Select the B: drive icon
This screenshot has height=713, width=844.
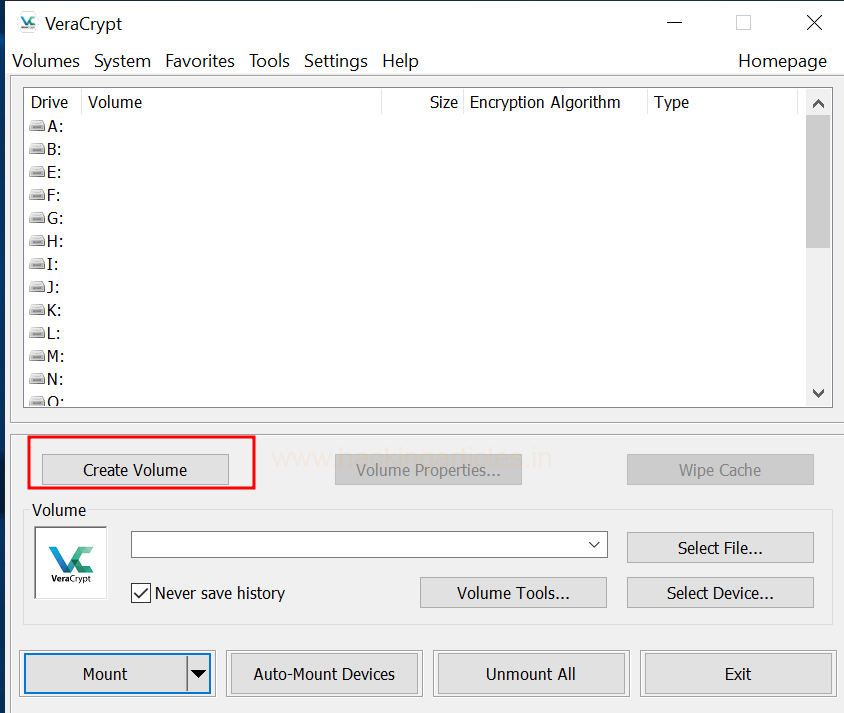click(37, 149)
